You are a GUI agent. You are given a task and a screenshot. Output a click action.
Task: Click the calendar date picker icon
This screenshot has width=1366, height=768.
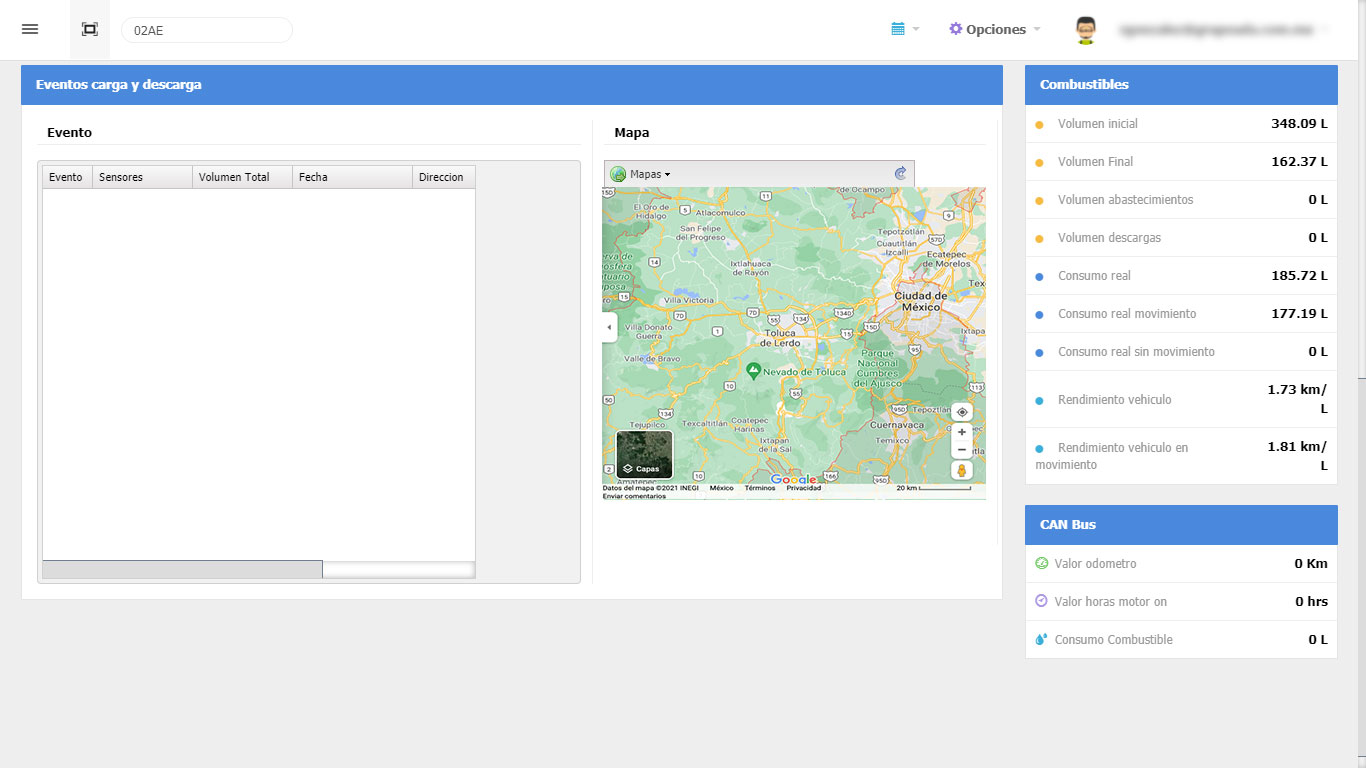tap(898, 29)
